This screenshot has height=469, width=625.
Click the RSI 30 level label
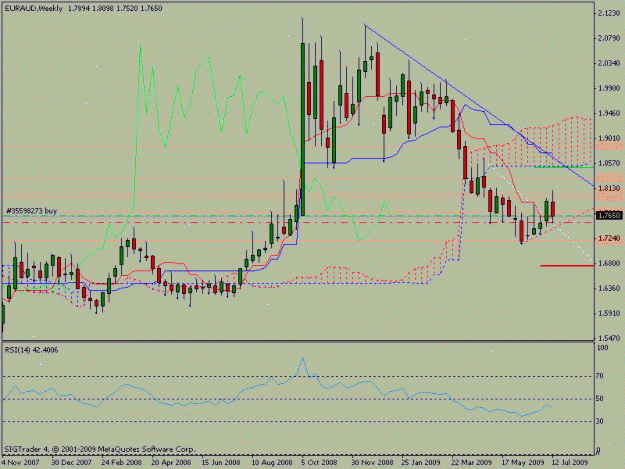[599, 421]
